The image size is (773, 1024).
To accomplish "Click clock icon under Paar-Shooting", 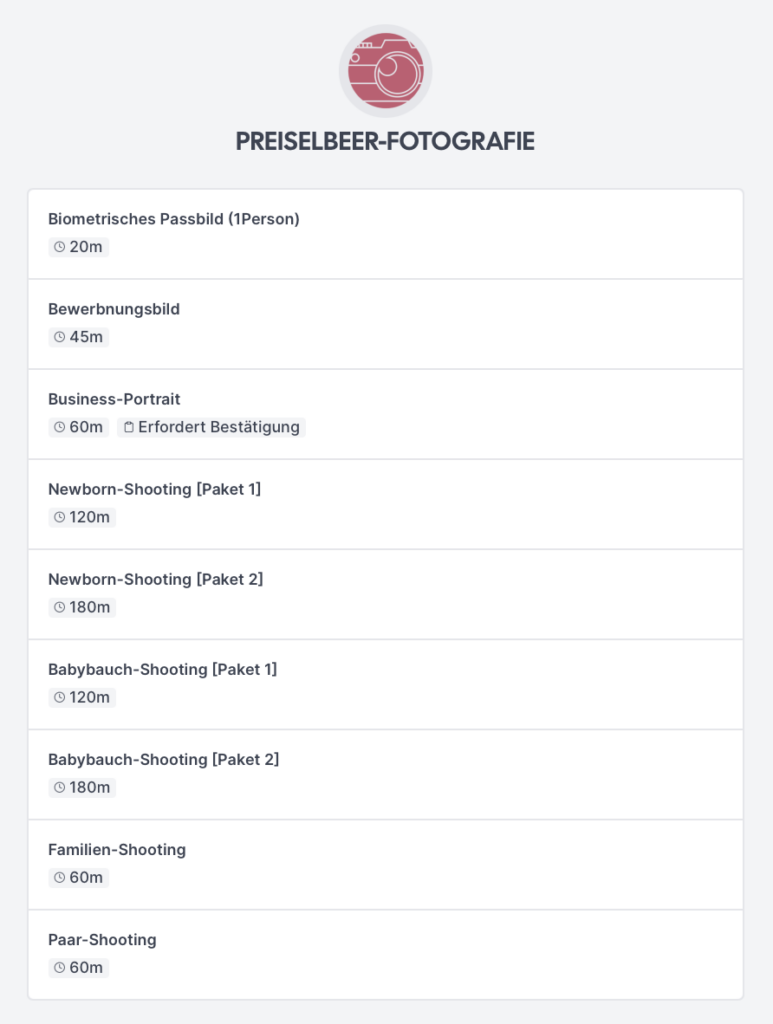I will (x=59, y=968).
